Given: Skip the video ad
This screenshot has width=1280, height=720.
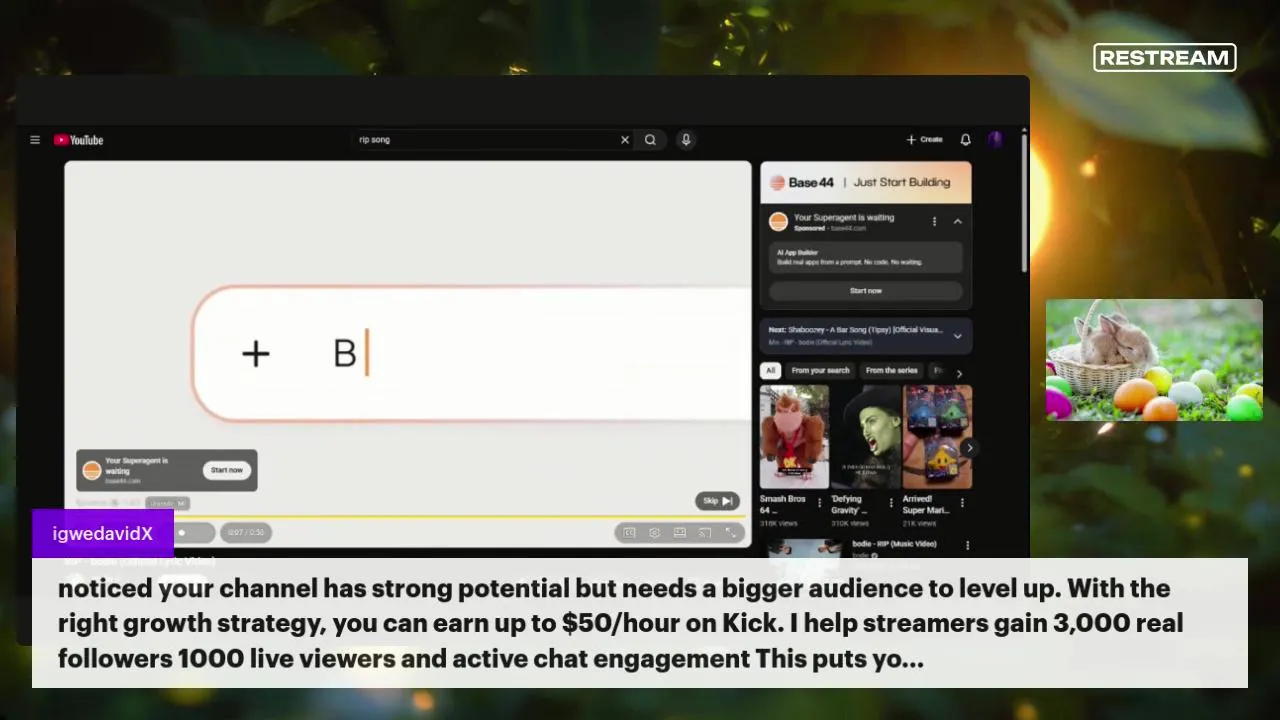Looking at the screenshot, I should coord(718,501).
